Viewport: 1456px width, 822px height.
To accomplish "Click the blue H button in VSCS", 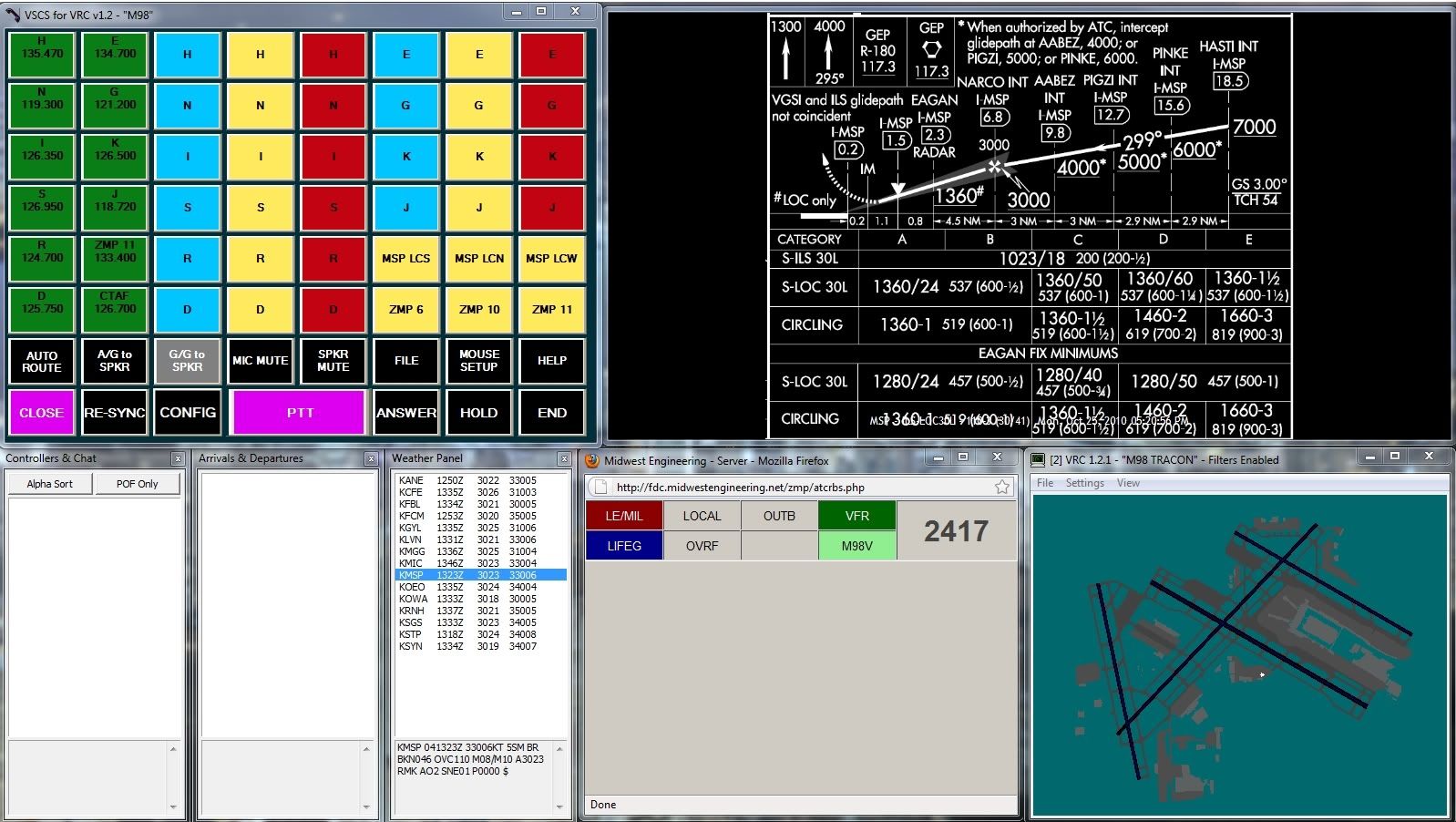I will (x=188, y=54).
